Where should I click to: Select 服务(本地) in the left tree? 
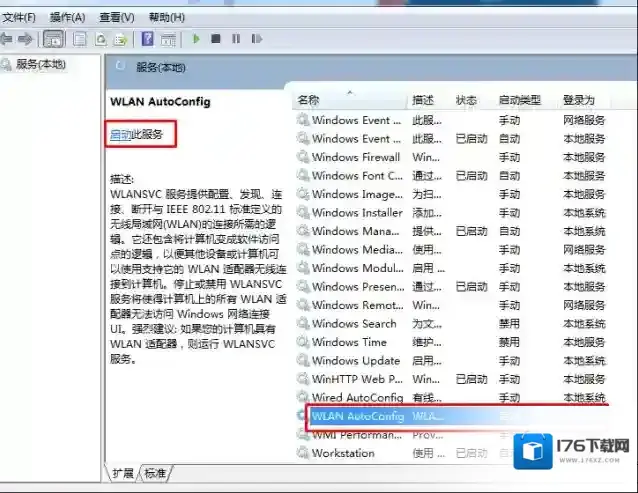[40, 64]
